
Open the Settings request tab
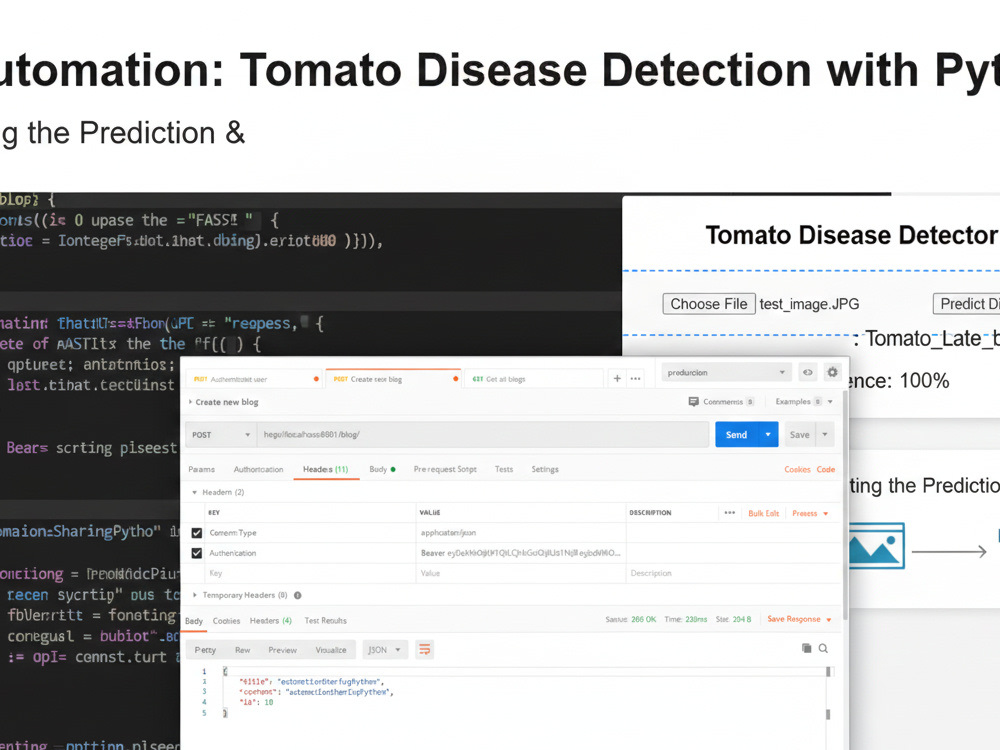[x=545, y=469]
